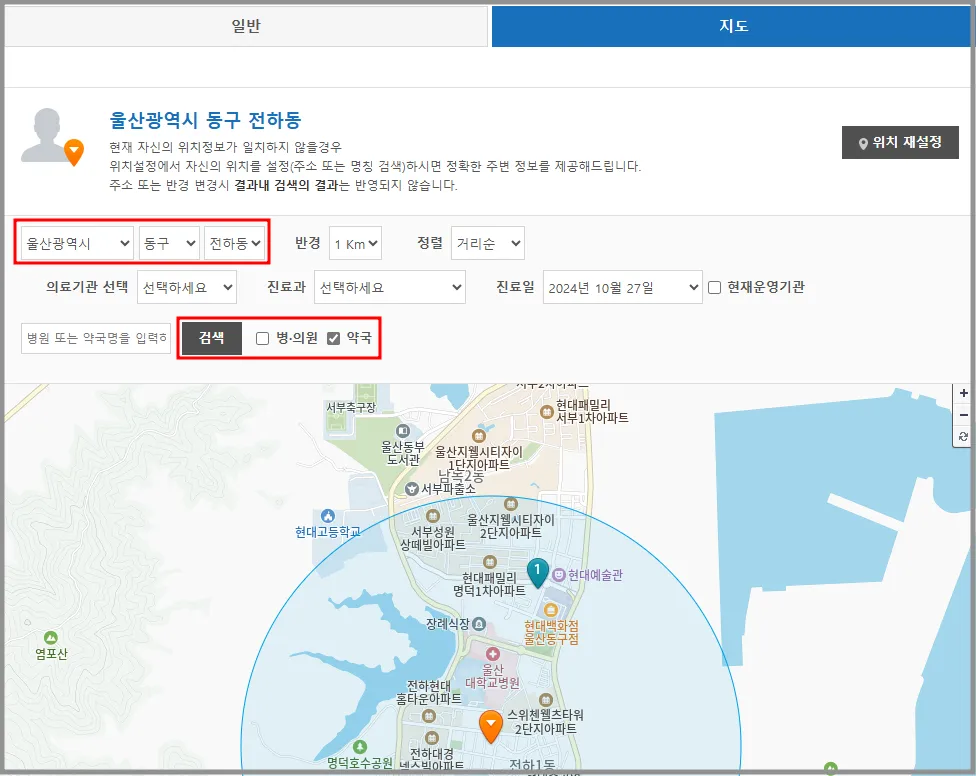The image size is (976, 776).
Task: Click the 전하현대 홈타운아파트 icon
Action: tap(429, 716)
